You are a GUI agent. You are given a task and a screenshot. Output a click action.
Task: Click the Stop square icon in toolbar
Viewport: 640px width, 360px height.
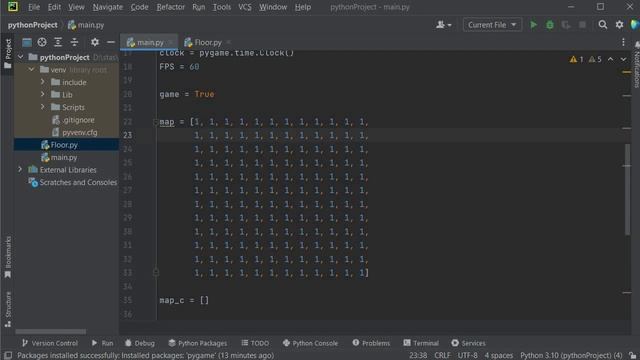(582, 25)
